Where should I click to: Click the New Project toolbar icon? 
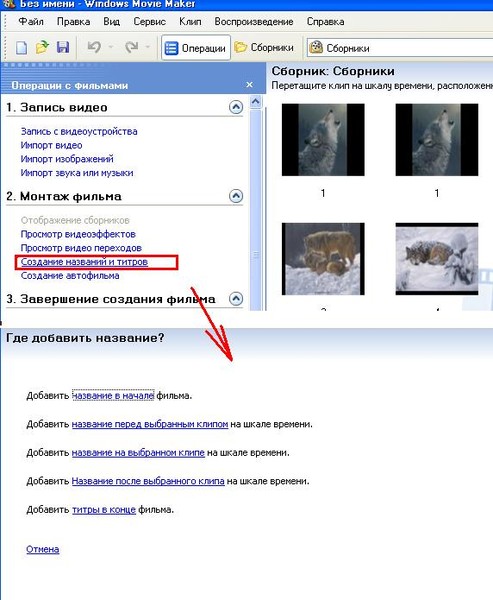tap(22, 48)
